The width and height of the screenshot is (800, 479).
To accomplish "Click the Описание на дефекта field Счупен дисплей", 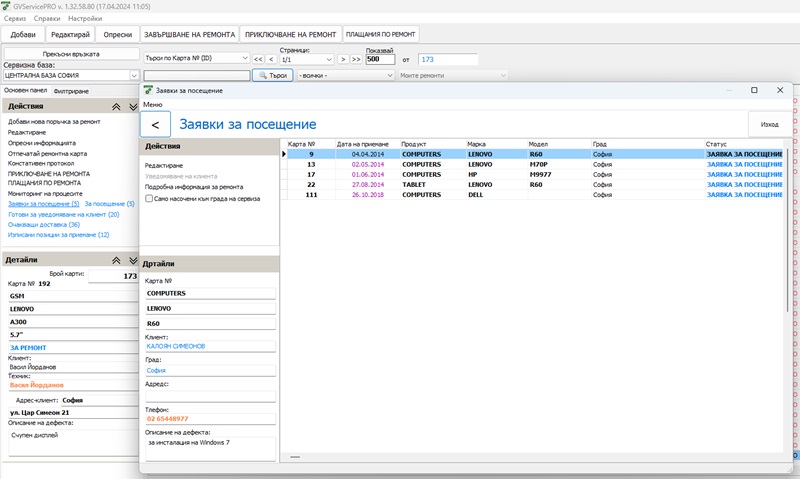I will tap(73, 442).
